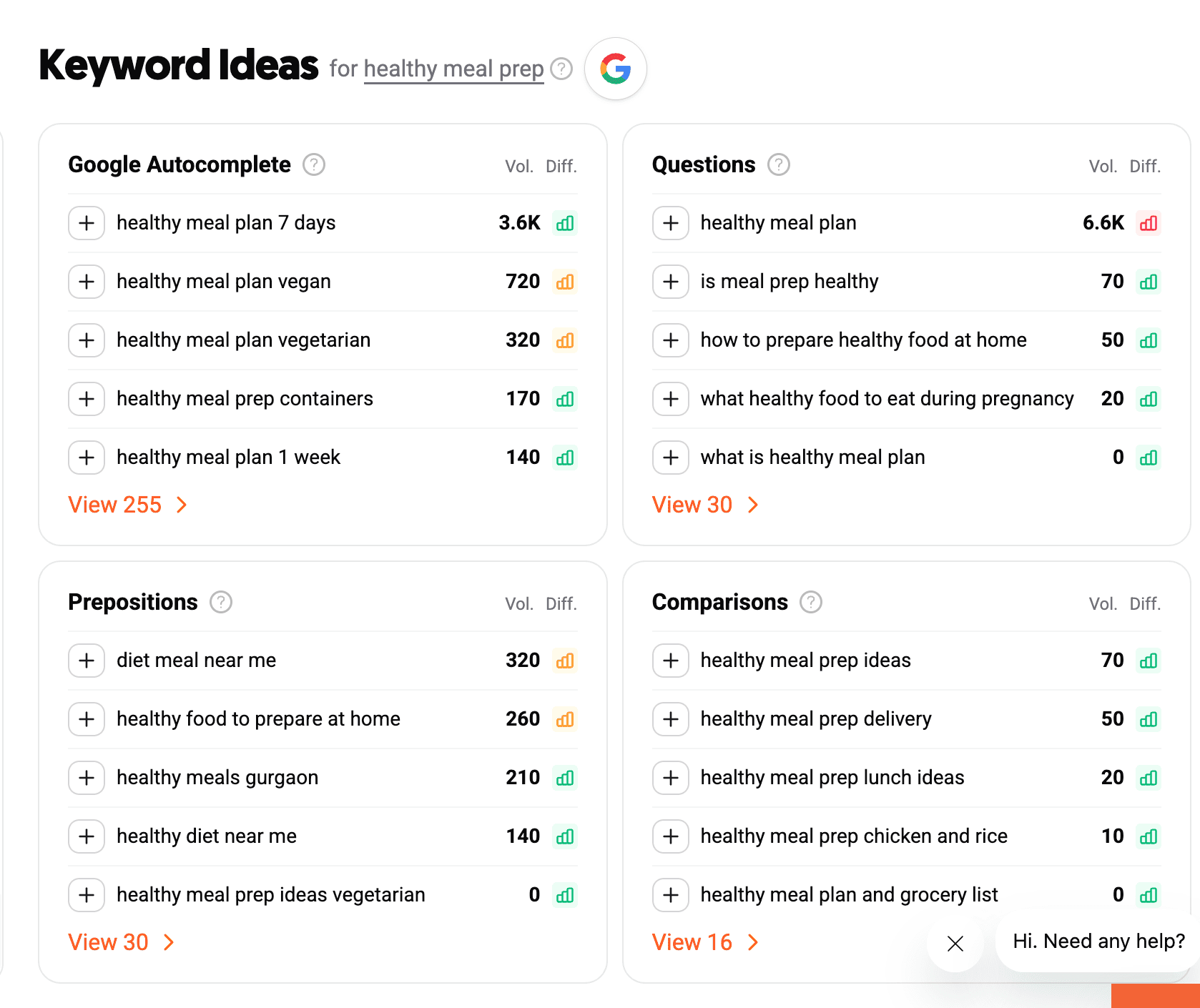
Task: Click the text healthy meal plan and grocery list
Action: (x=850, y=895)
